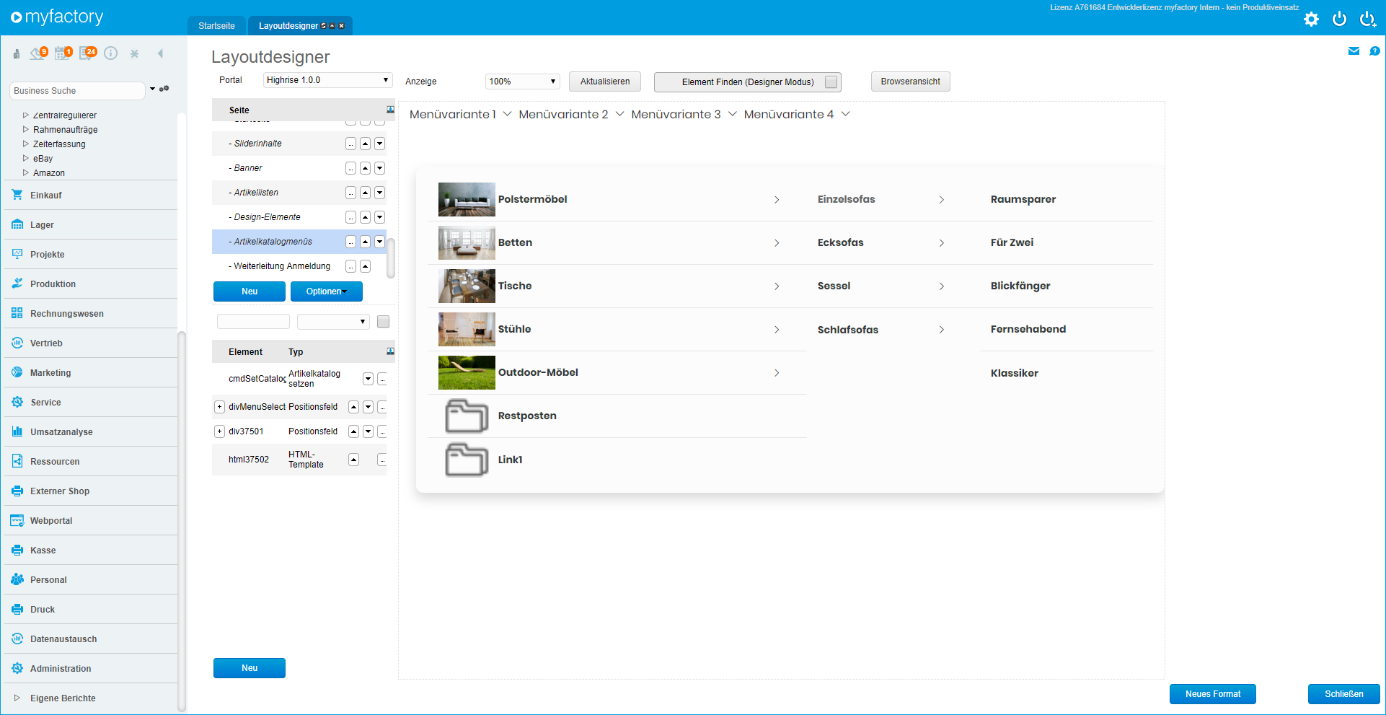The image size is (1386, 715).
Task: Collapse the sidebar with left arrow
Action: coord(160,53)
